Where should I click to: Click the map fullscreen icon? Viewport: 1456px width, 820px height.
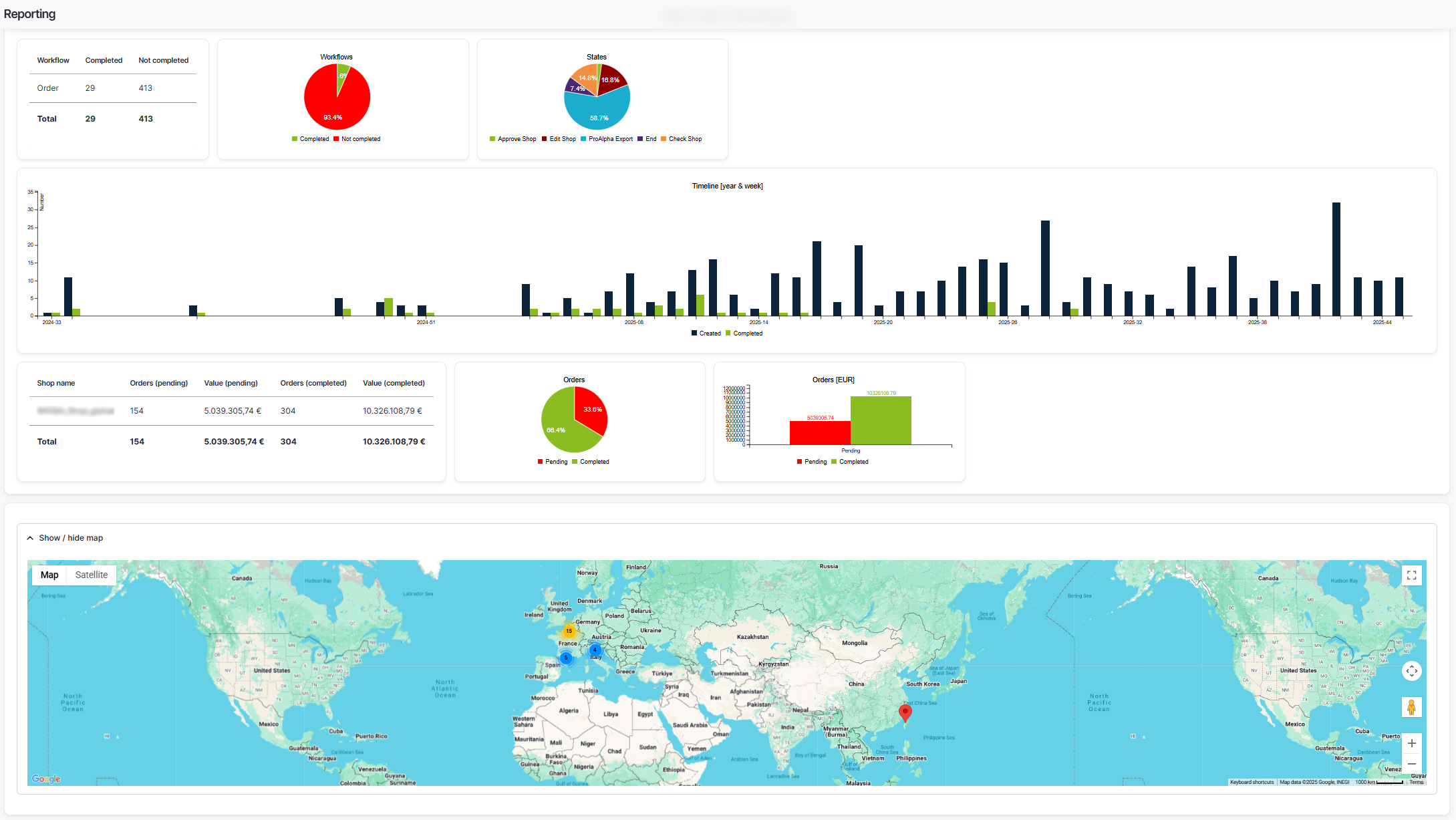pyautogui.click(x=1413, y=575)
